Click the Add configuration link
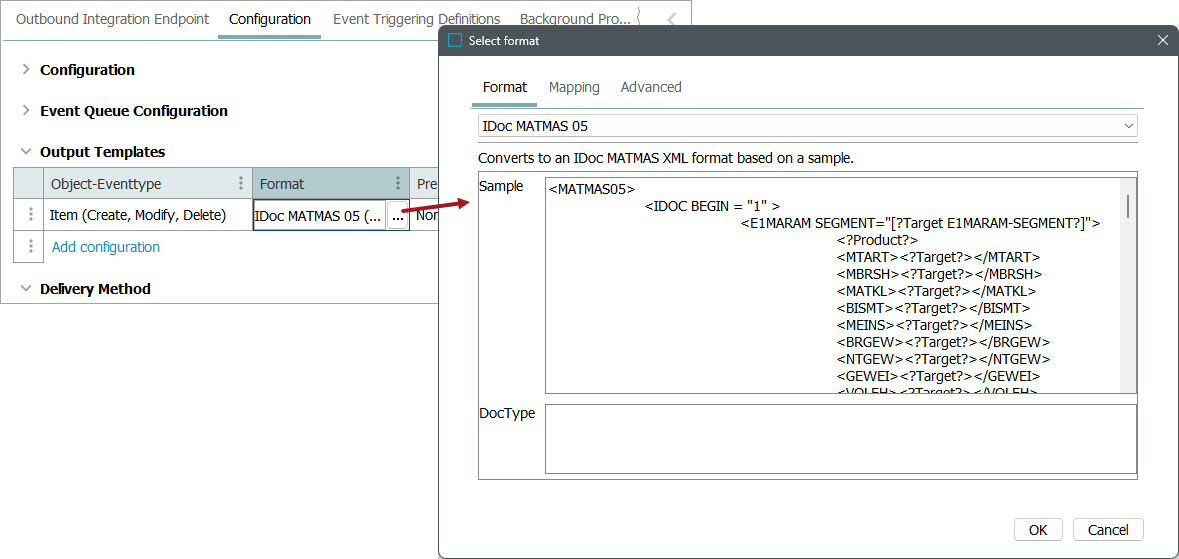The height and width of the screenshot is (559, 1179). point(106,247)
